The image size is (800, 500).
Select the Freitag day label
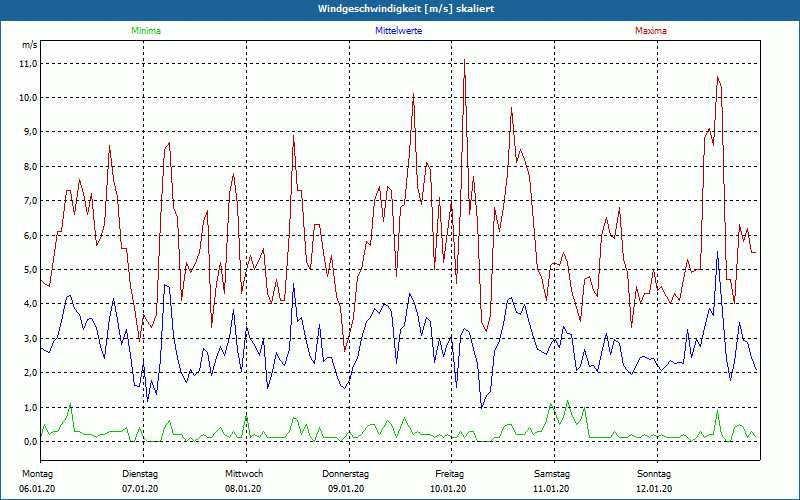[x=449, y=473]
